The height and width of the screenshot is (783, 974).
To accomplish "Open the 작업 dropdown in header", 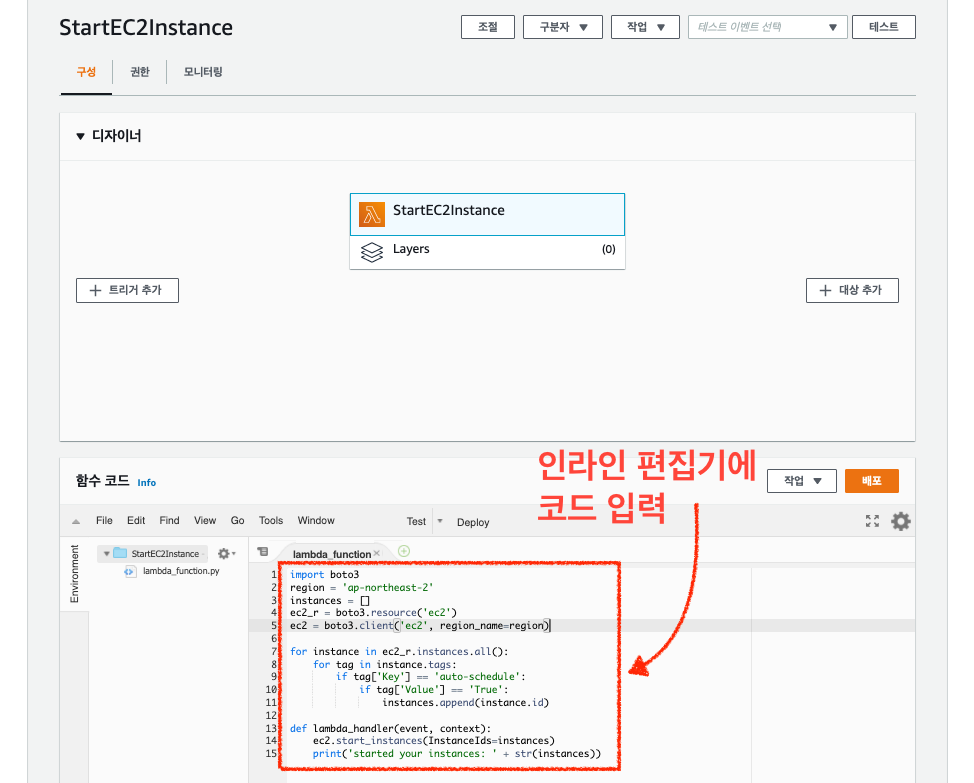I will [x=645, y=27].
